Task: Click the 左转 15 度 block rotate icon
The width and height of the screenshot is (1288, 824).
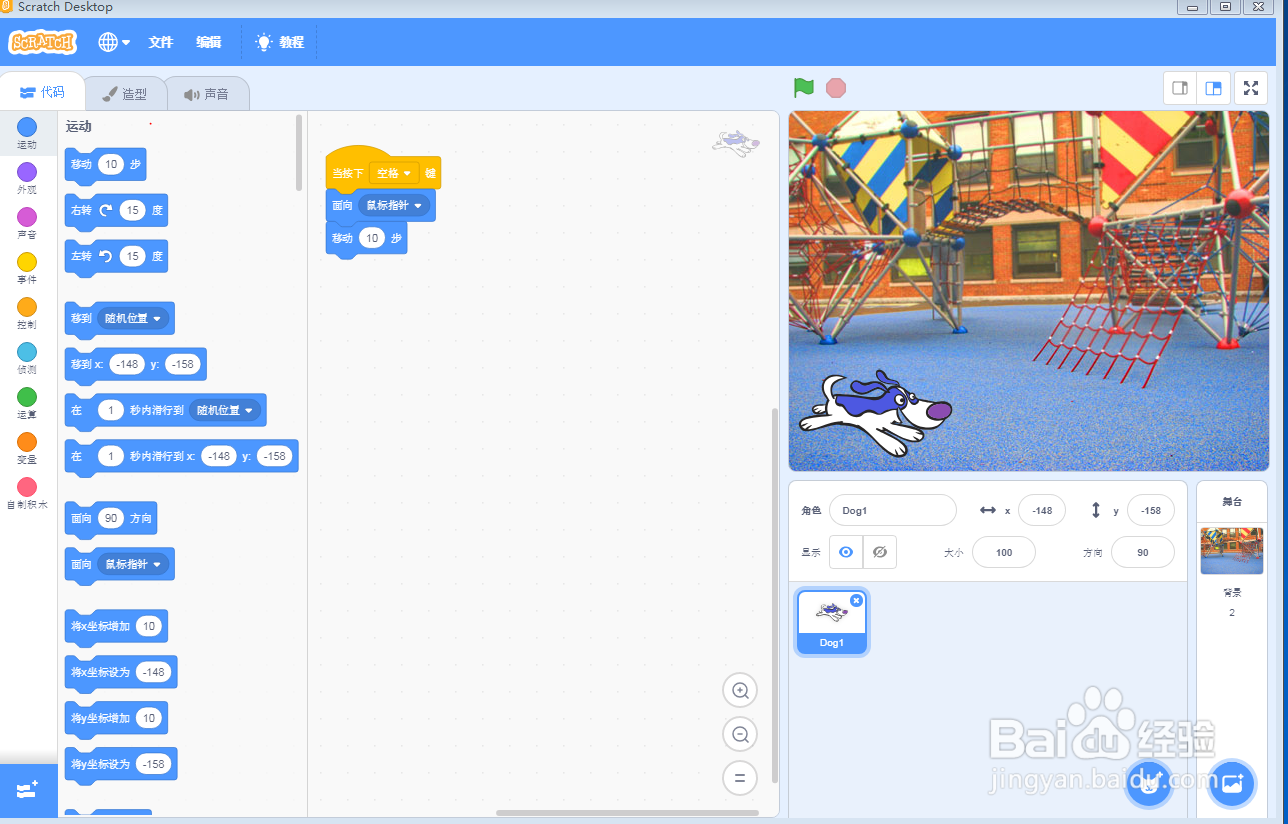Action: click(105, 256)
